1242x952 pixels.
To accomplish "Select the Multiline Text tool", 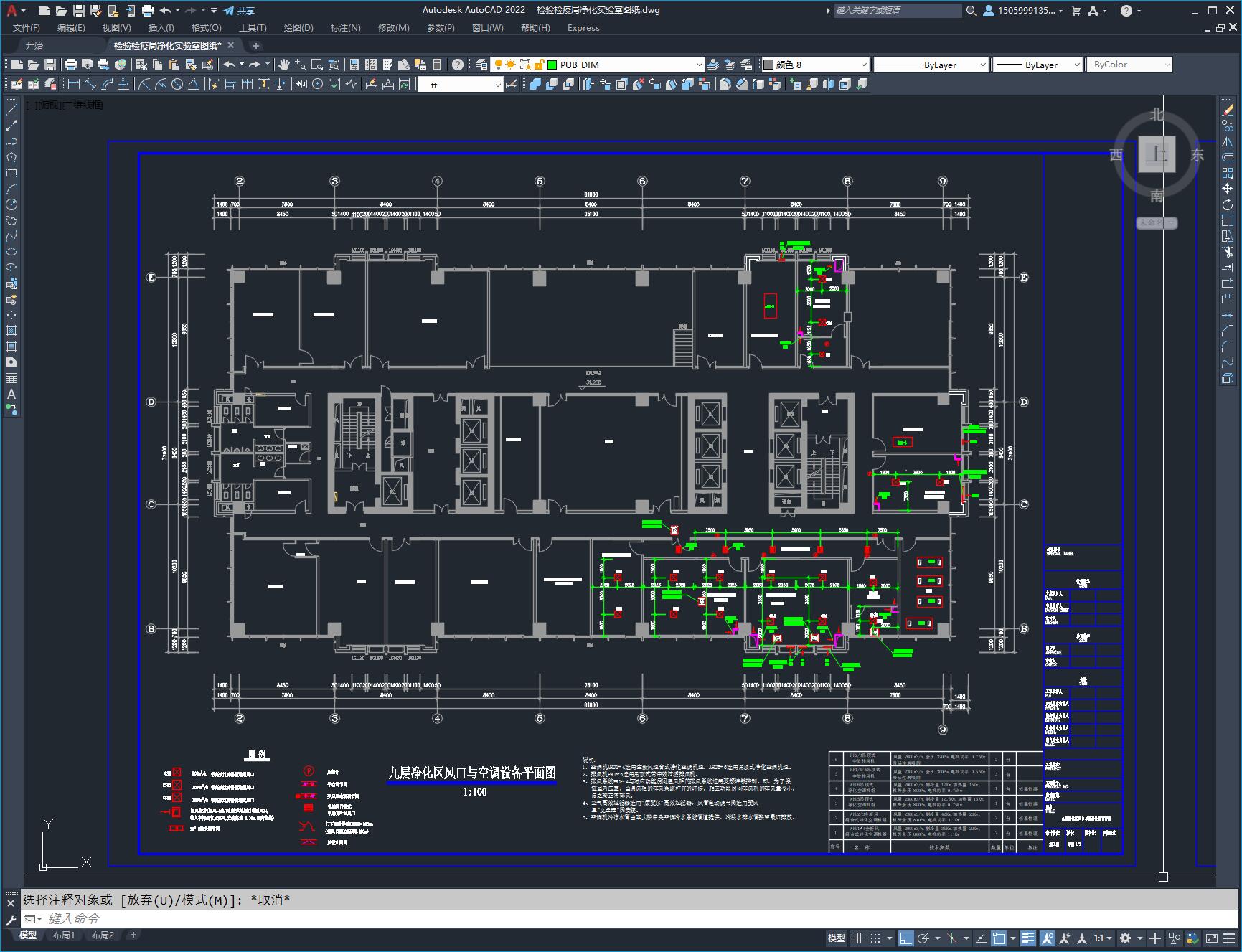I will tap(11, 395).
